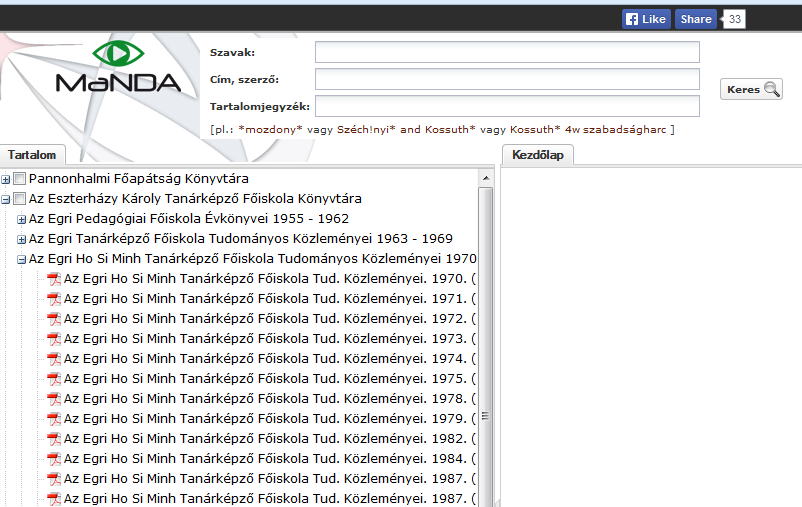Click the PDF icon for the 1970 volume
This screenshot has height=507, width=802.
click(54, 279)
